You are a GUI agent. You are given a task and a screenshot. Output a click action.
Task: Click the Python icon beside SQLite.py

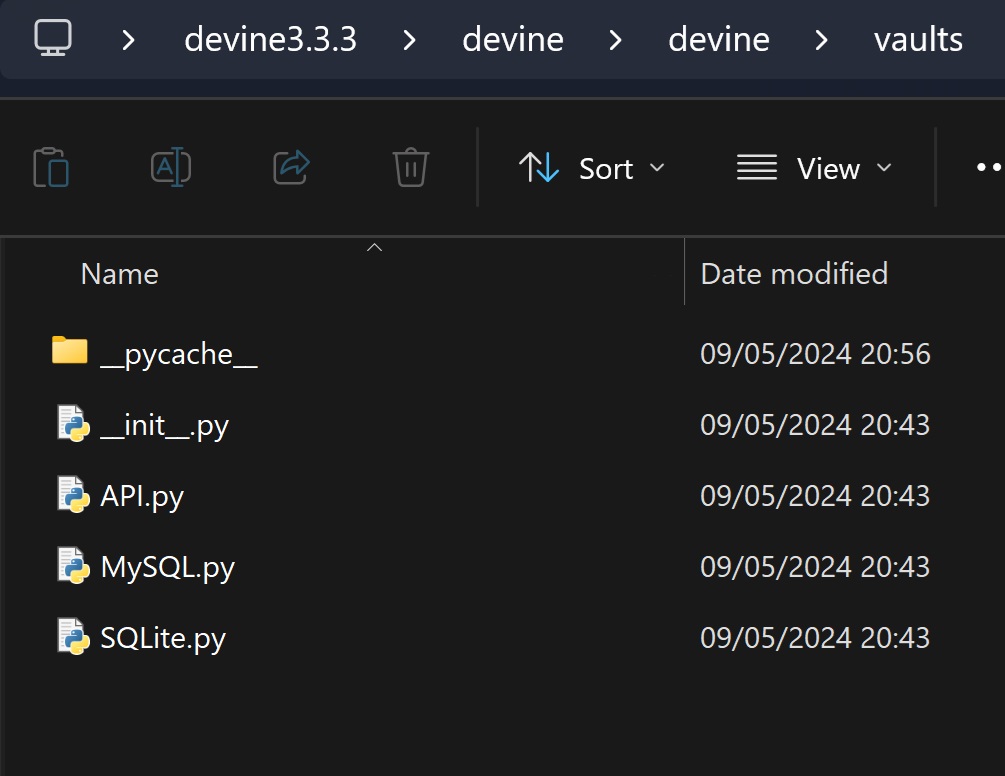click(x=74, y=637)
